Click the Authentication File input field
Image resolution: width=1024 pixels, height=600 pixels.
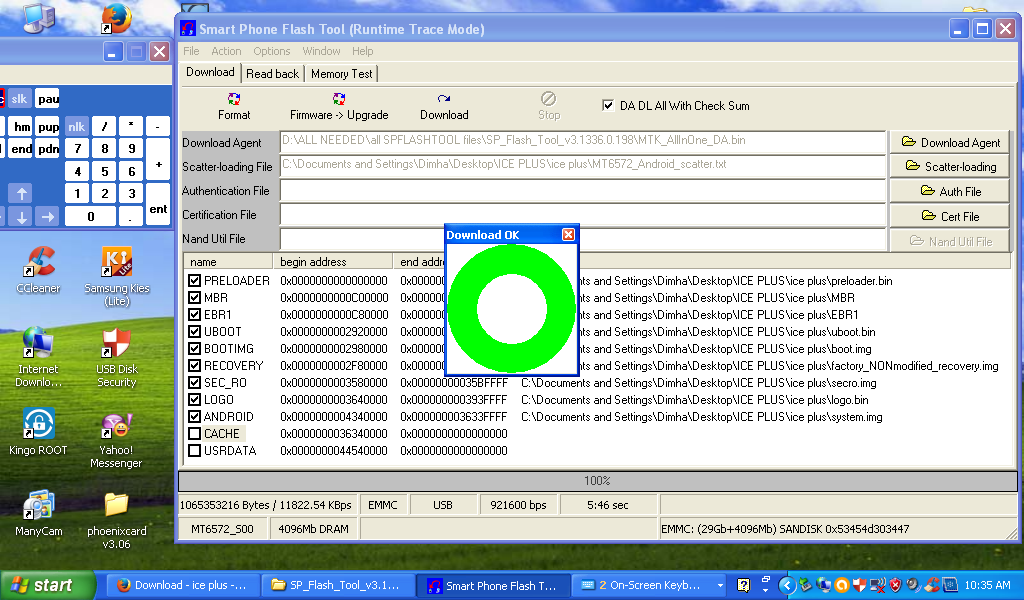583,191
